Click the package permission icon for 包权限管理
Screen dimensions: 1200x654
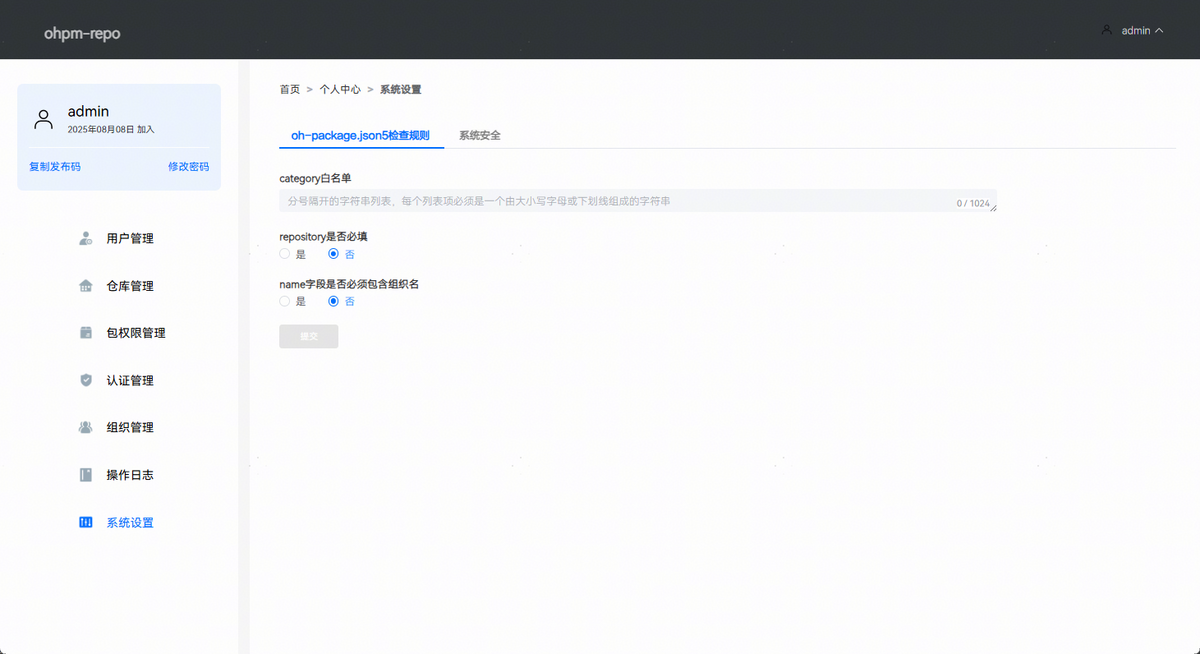[x=86, y=333]
